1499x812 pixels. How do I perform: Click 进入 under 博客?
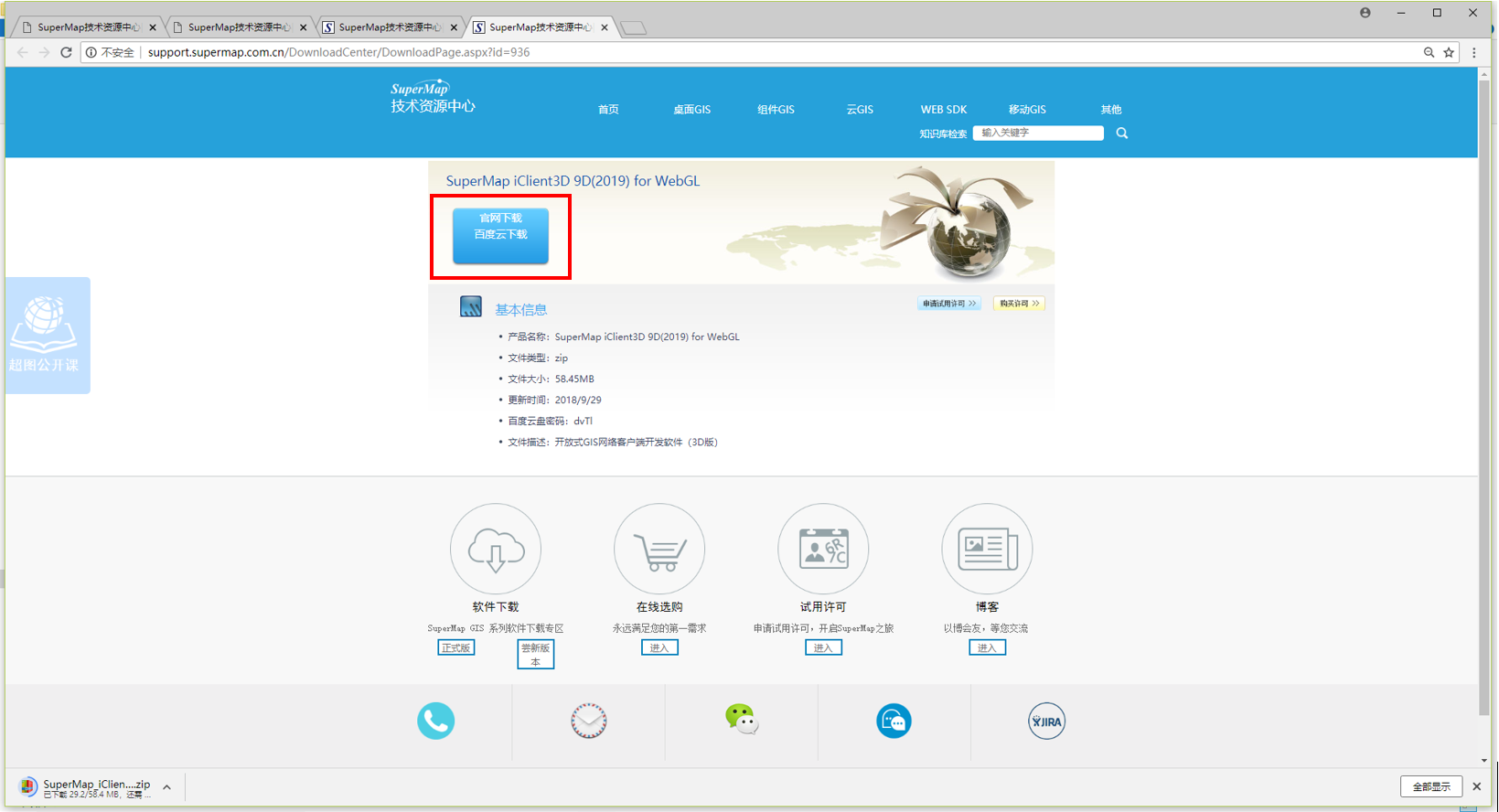coord(987,647)
